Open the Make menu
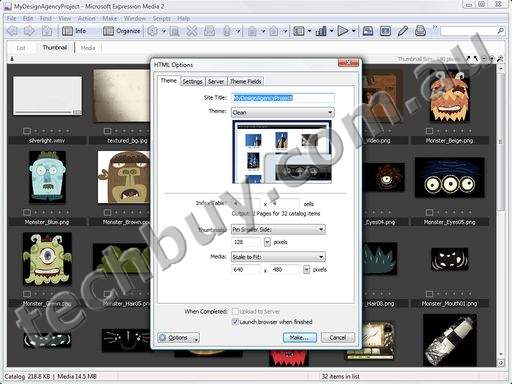This screenshot has height=384, width=512. point(109,19)
